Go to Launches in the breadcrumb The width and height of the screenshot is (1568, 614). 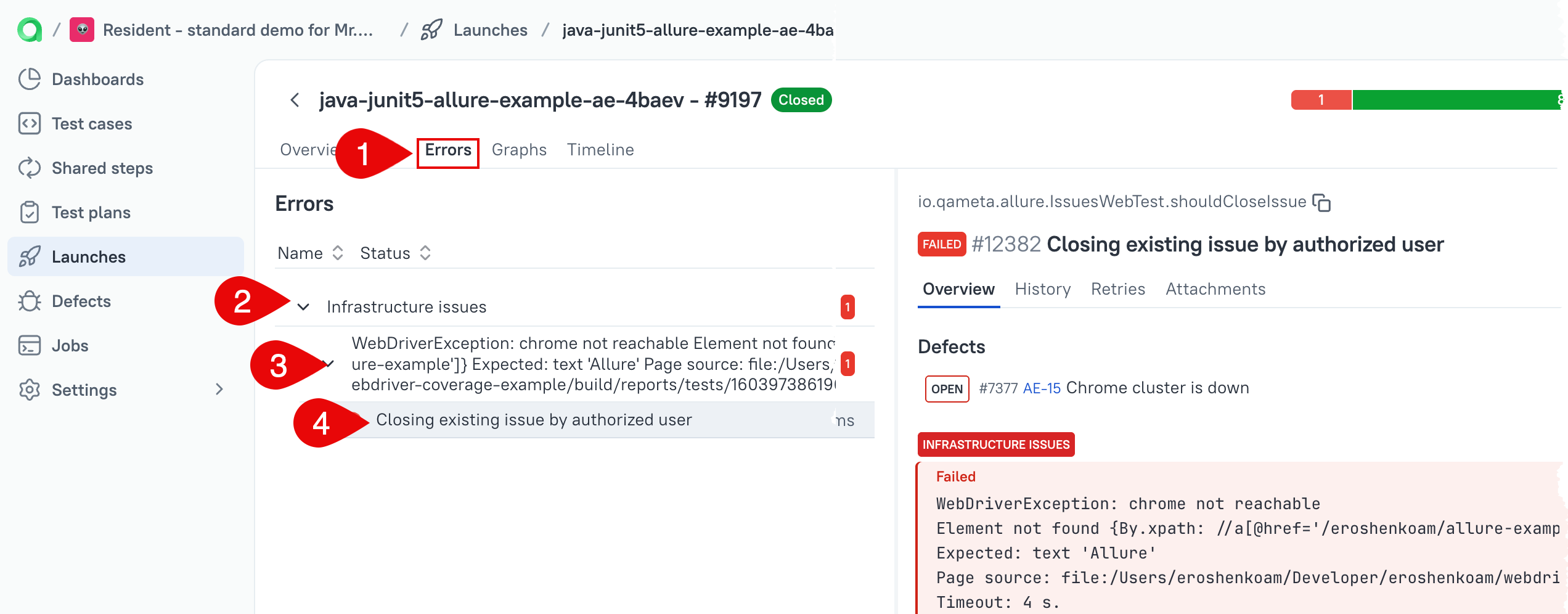click(490, 30)
